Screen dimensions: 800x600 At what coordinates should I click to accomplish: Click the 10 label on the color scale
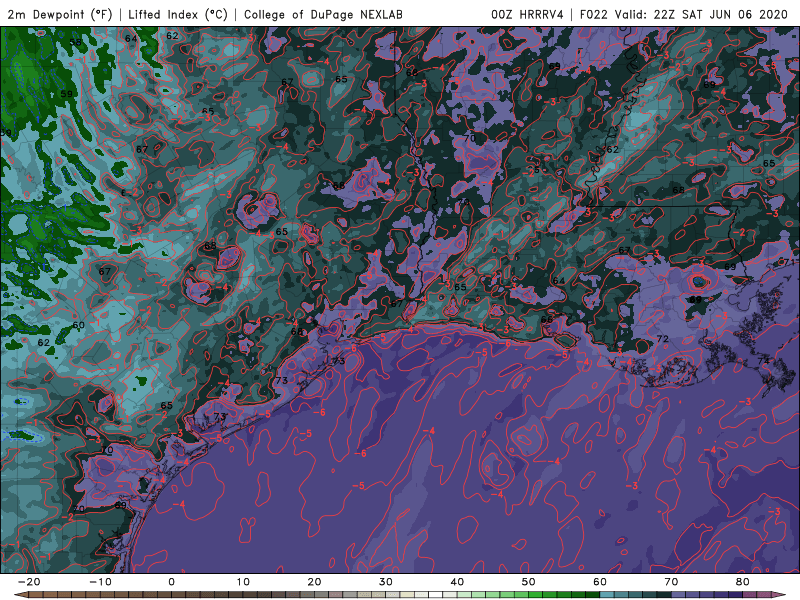(x=243, y=582)
